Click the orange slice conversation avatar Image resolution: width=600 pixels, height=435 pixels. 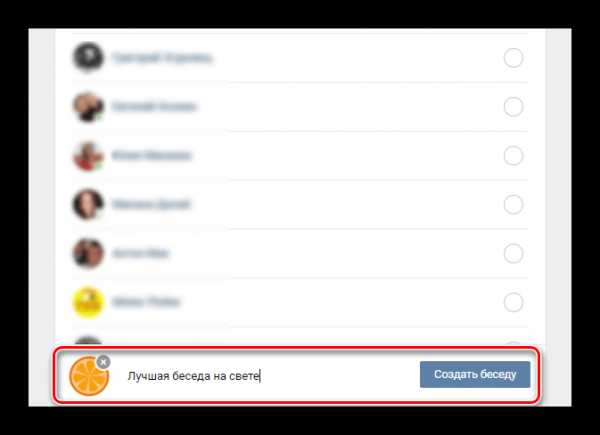click(x=89, y=376)
